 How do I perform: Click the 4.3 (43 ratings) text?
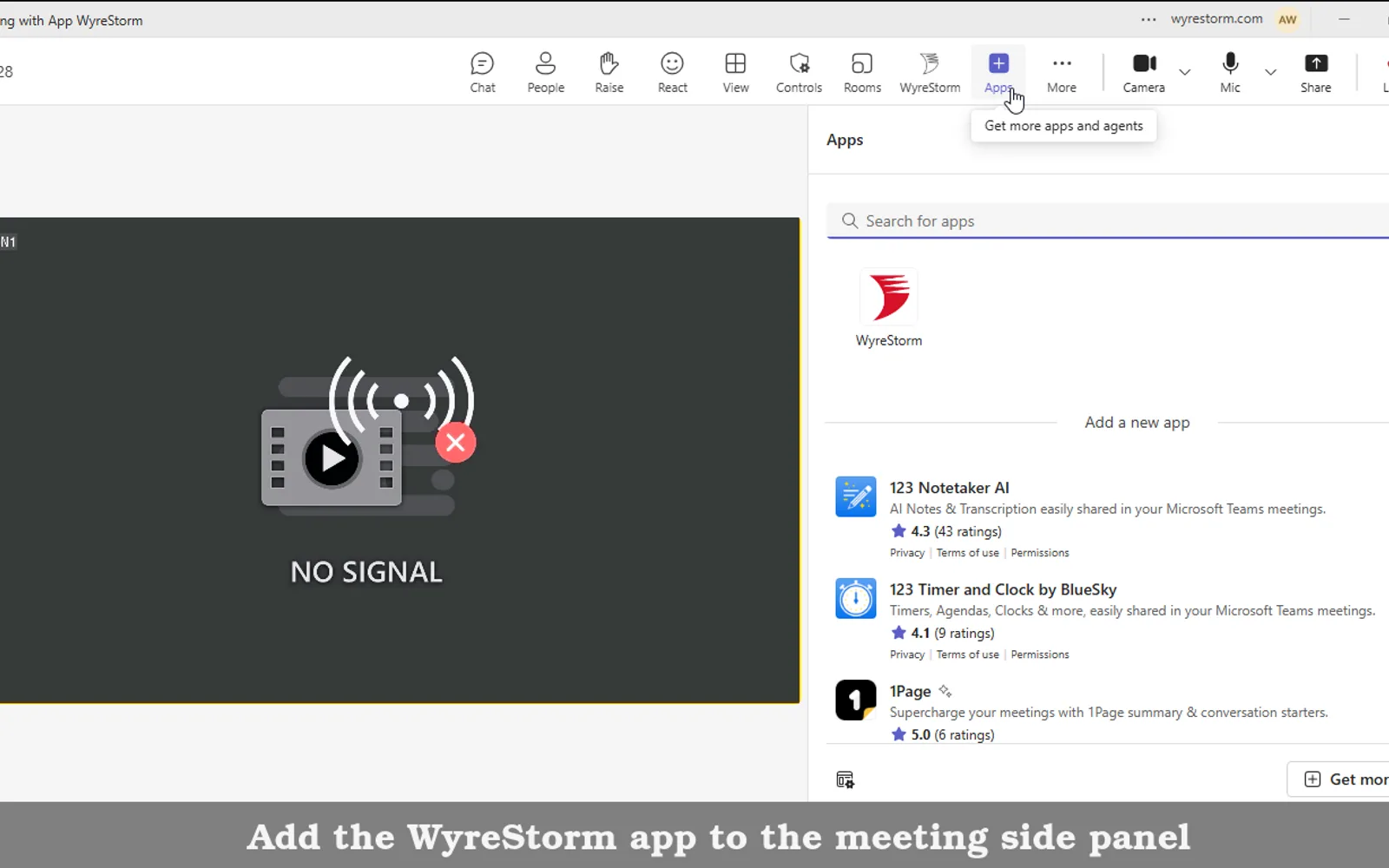(x=956, y=531)
